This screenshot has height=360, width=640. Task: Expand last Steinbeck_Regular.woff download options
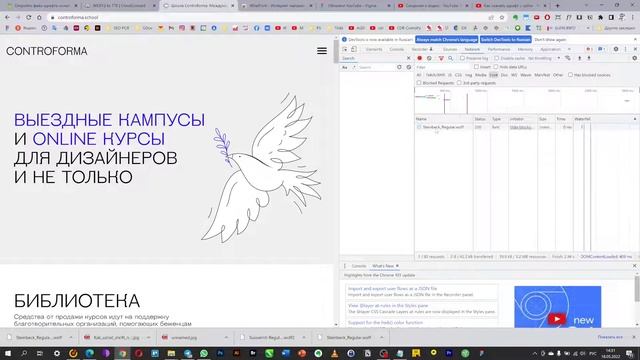(x=382, y=338)
